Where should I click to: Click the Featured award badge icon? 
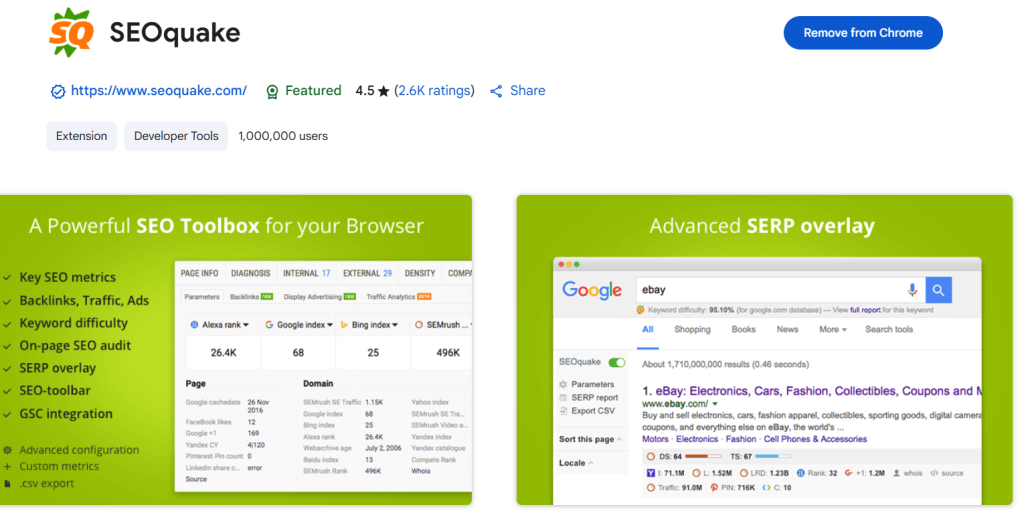[272, 91]
